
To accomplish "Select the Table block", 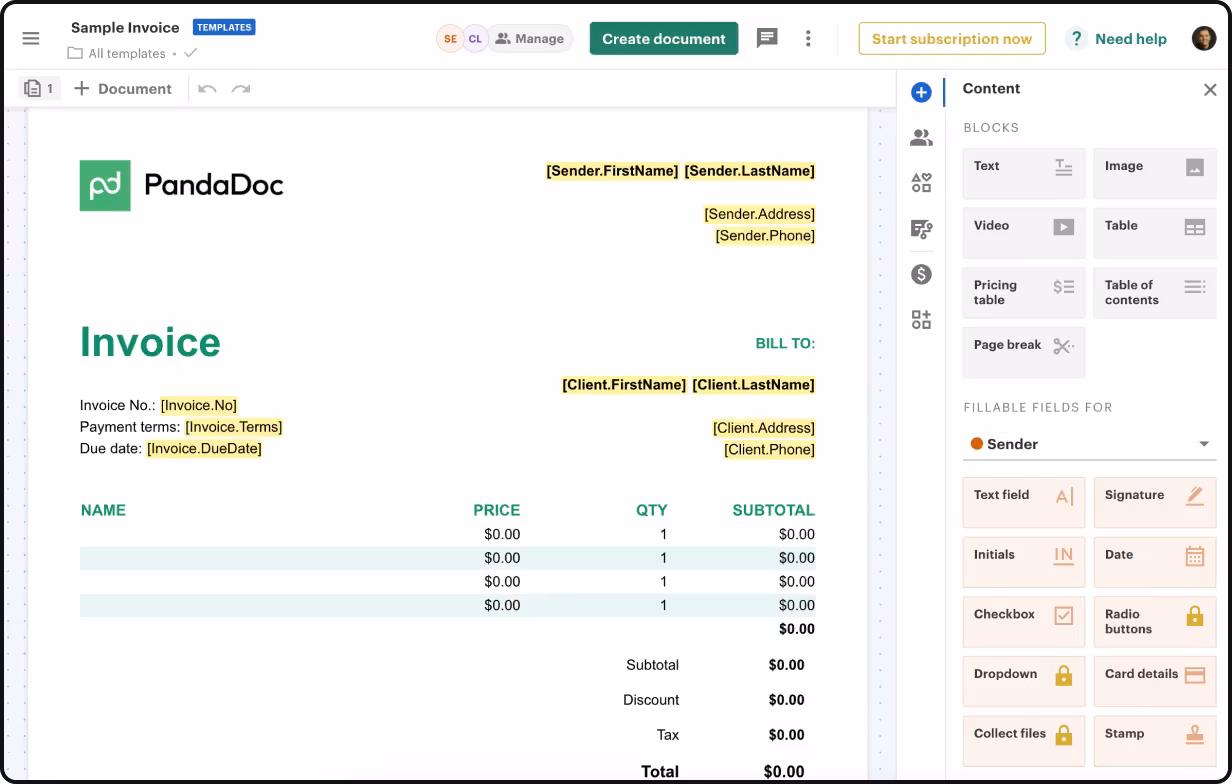I will pyautogui.click(x=1154, y=233).
